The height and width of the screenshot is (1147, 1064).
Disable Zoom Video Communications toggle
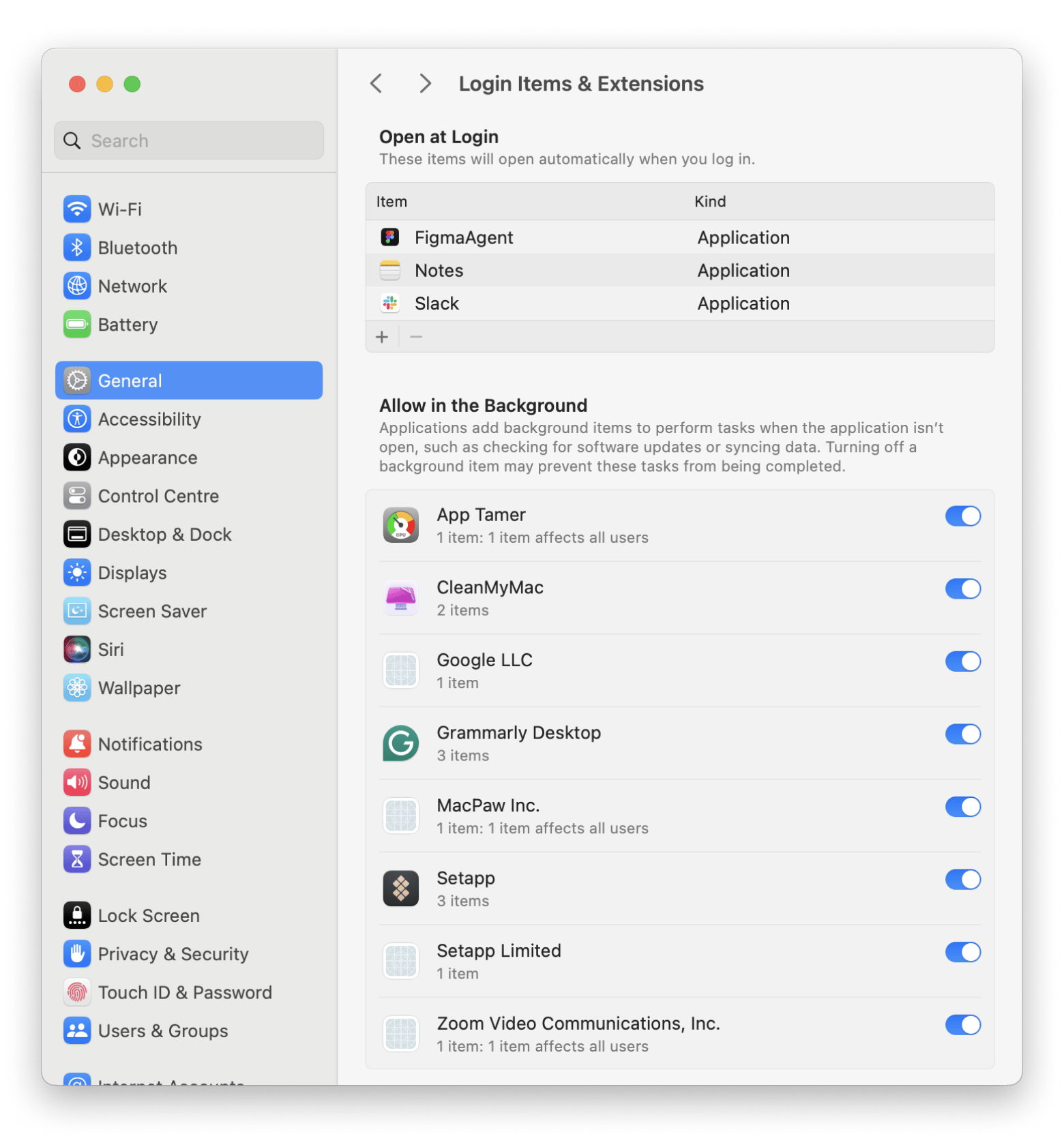coord(963,1025)
